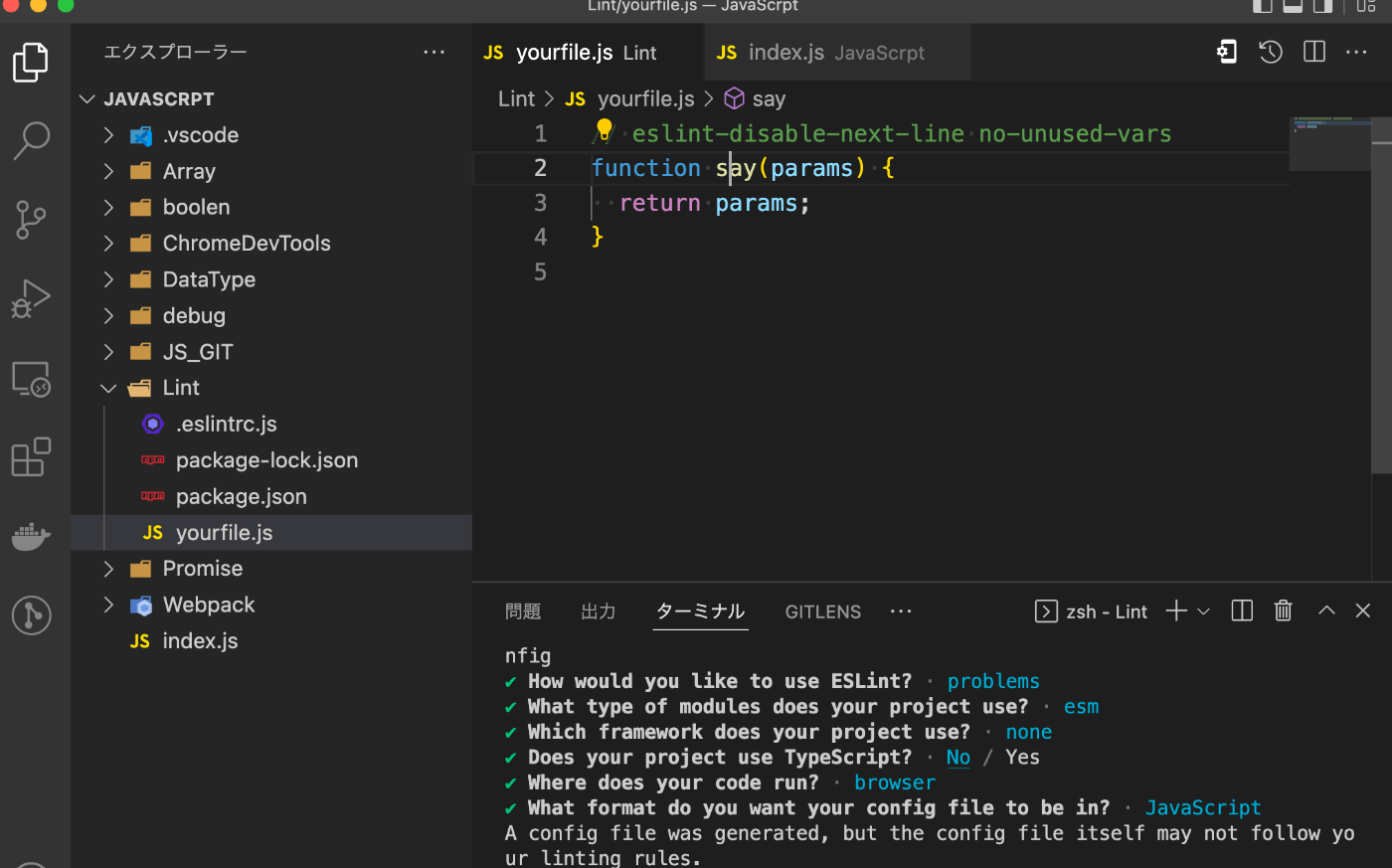Select the ターミナル panel tab
This screenshot has height=868, width=1392.
tap(701, 611)
